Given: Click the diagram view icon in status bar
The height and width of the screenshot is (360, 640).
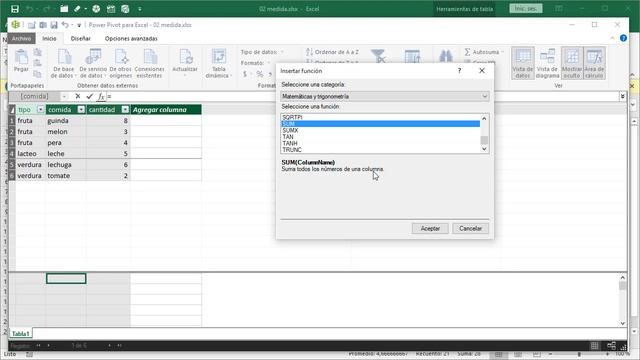Looking at the screenshot, I should 611,346.
